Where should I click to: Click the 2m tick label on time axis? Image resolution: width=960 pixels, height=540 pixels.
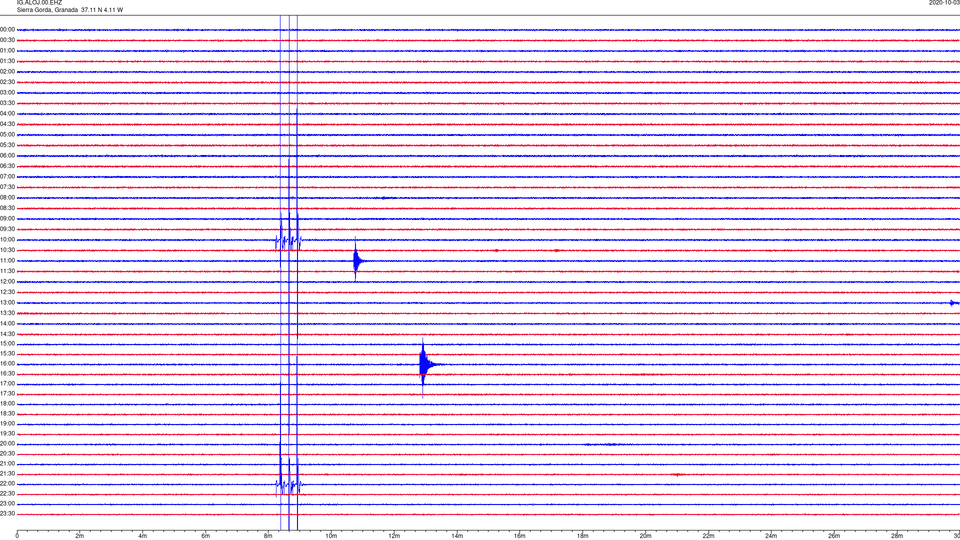coord(80,536)
